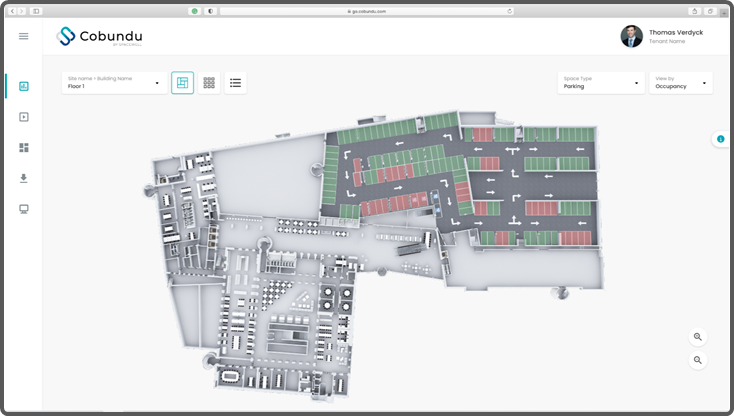Screen dimensions: 734x416
Task: Click the privacy shield browser icon
Action: pos(211,11)
